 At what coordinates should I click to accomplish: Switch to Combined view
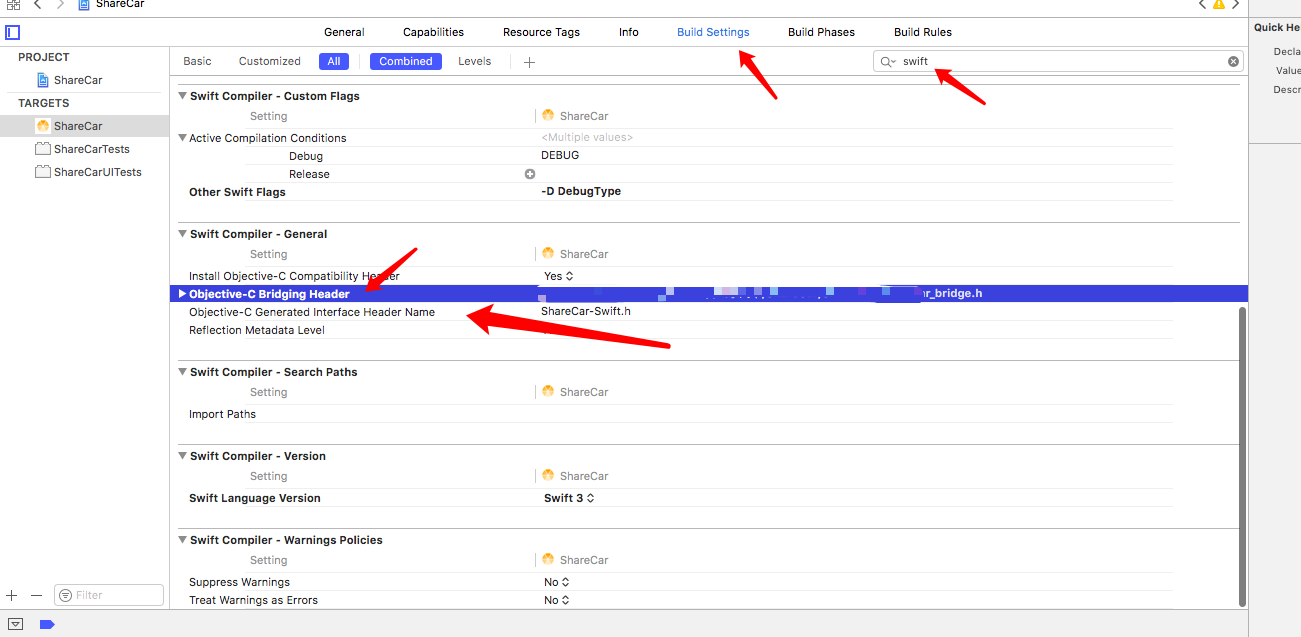coord(406,61)
